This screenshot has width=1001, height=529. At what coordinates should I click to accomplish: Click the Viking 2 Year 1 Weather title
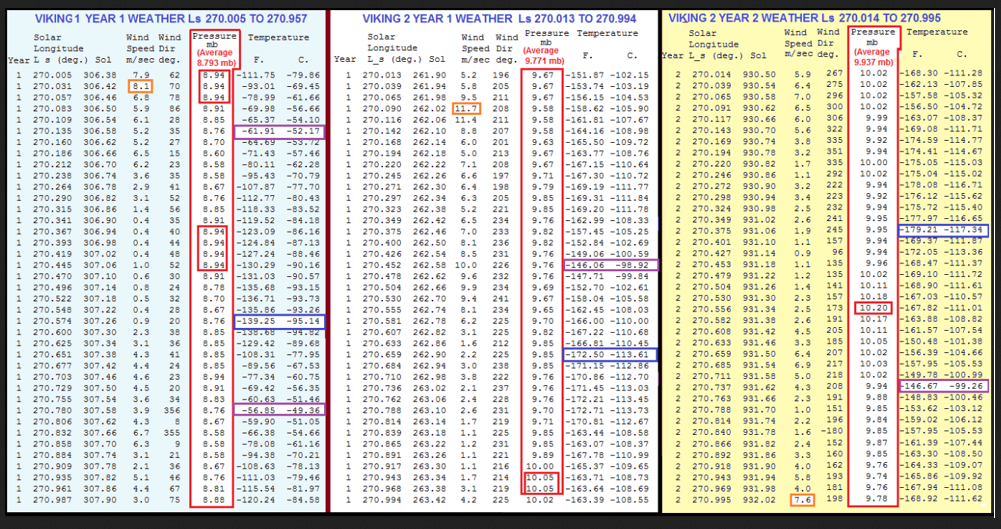[498, 19]
